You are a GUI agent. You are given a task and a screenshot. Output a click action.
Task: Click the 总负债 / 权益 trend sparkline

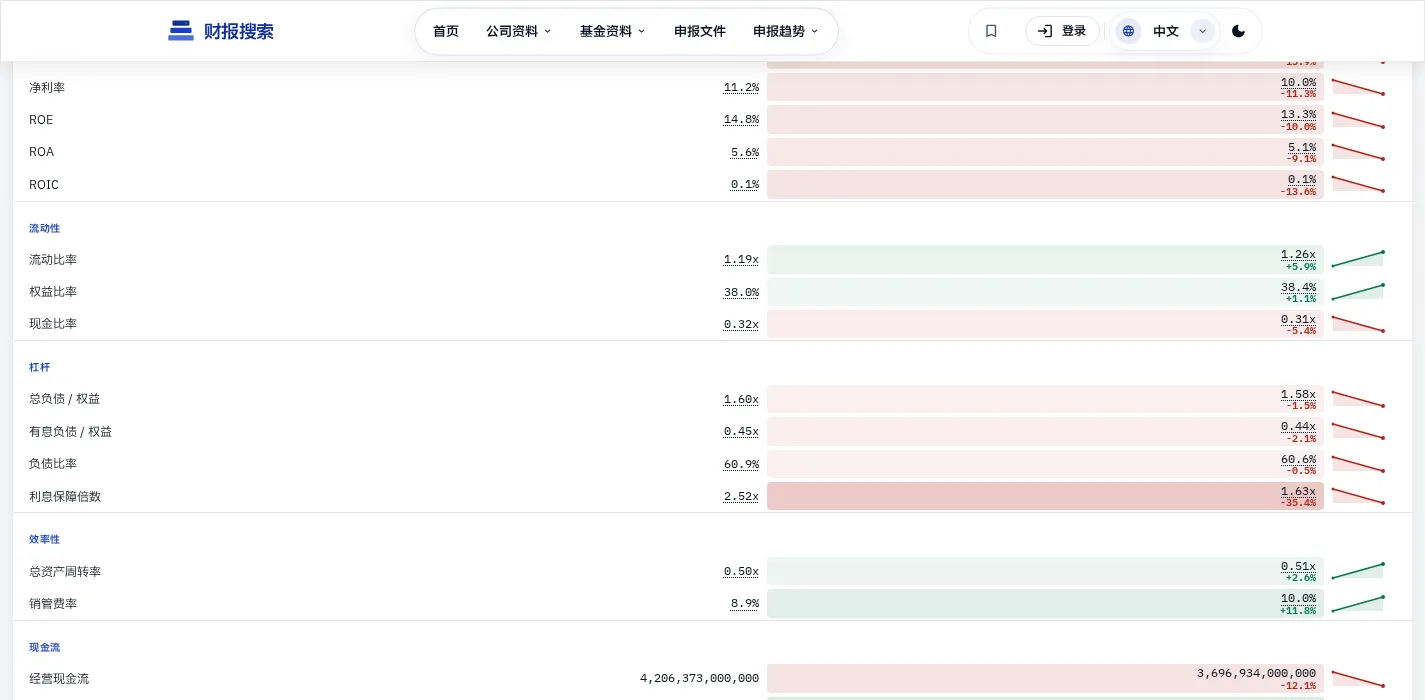[x=1358, y=399]
